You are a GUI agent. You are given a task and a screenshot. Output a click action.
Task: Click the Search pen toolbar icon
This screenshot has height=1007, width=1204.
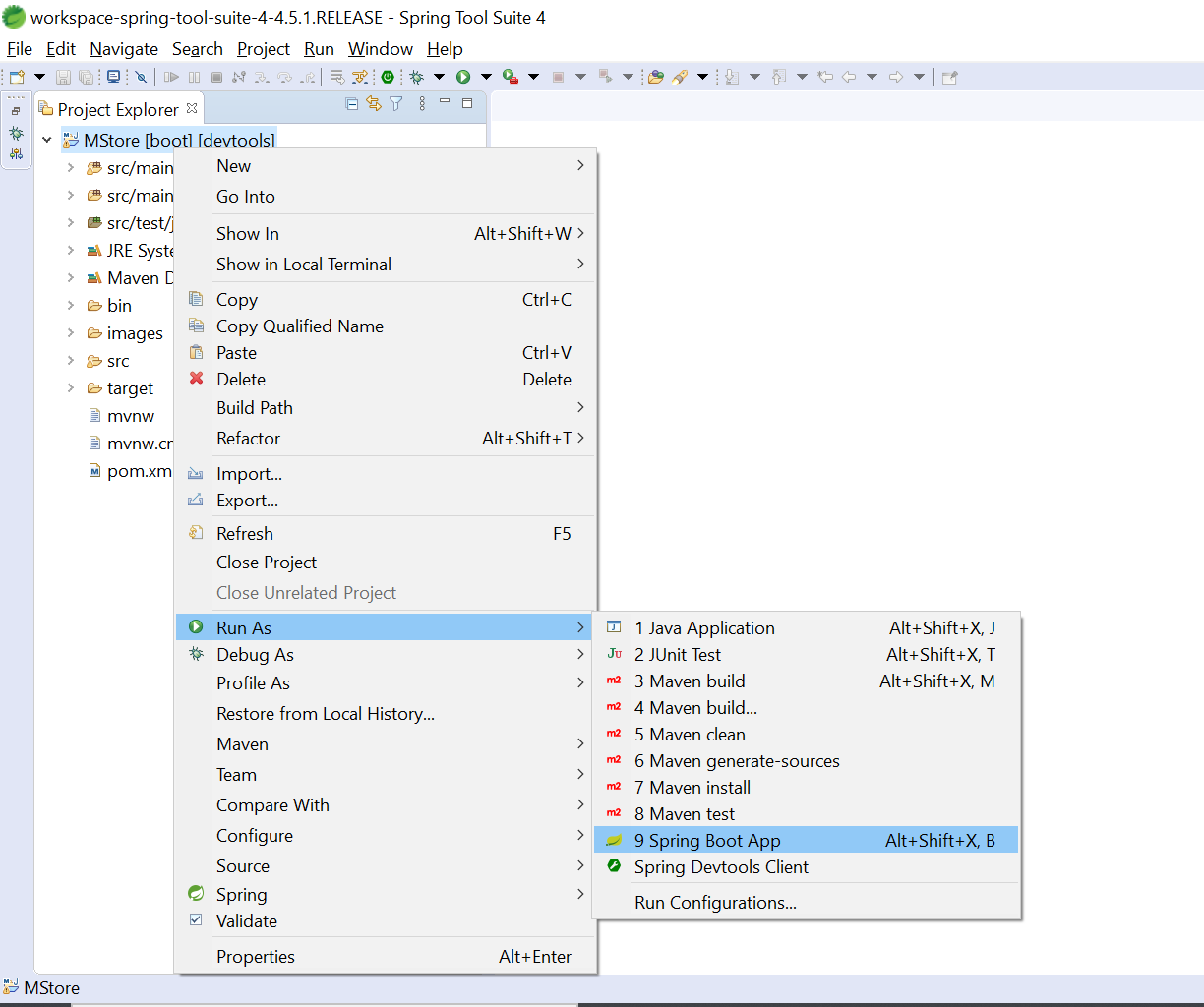680,77
